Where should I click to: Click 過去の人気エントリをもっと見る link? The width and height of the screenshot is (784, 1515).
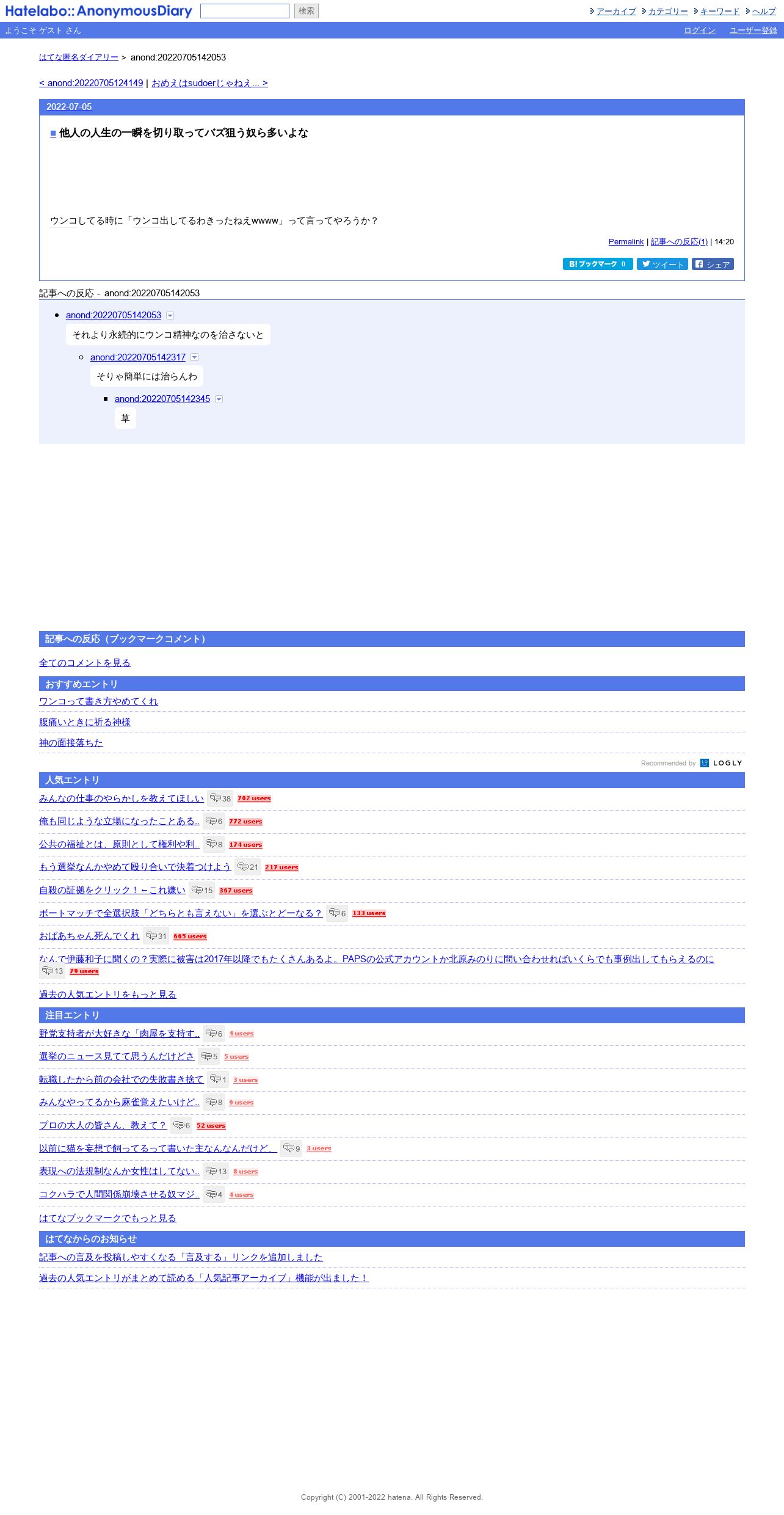(x=107, y=995)
